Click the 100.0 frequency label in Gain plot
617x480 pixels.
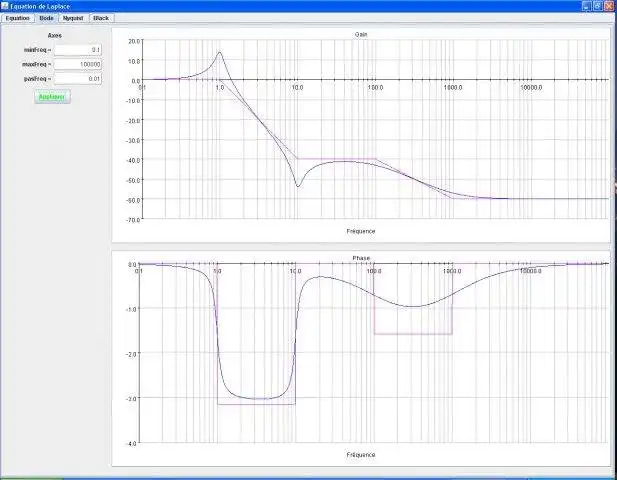coord(375,87)
